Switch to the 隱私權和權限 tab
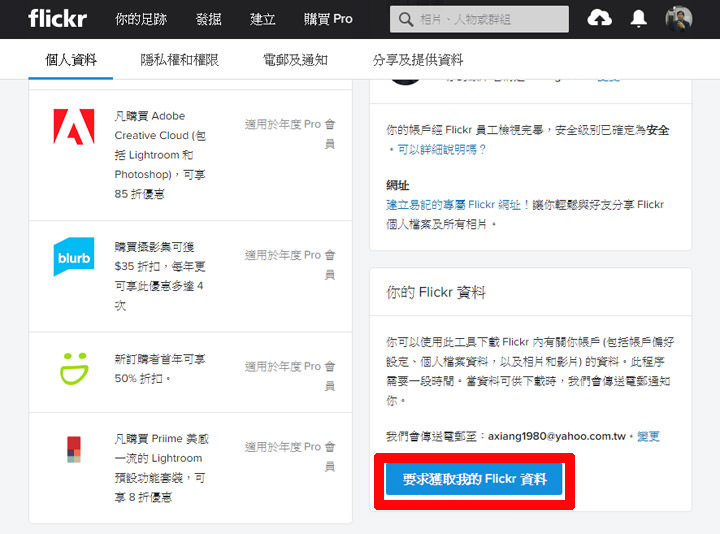 pos(180,60)
